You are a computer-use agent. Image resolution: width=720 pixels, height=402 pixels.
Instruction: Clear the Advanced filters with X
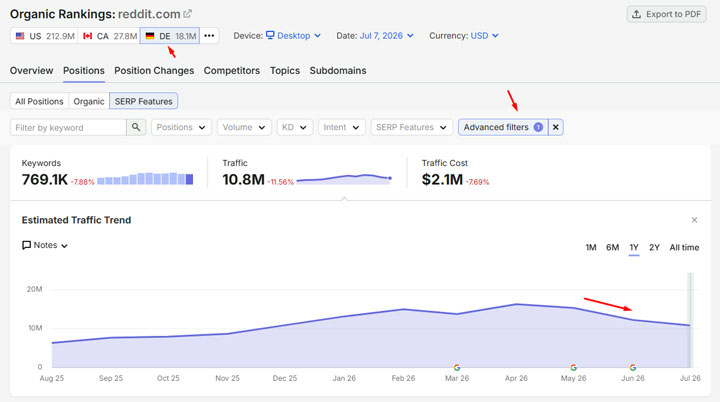click(x=556, y=127)
